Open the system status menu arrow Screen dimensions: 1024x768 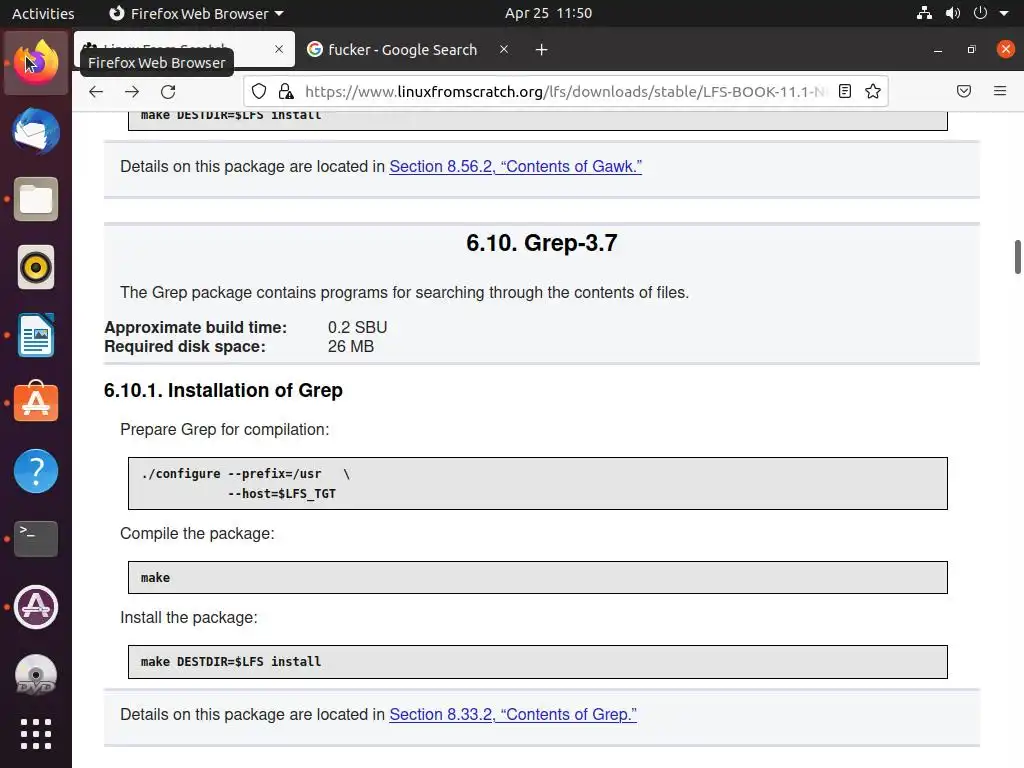(x=1004, y=13)
